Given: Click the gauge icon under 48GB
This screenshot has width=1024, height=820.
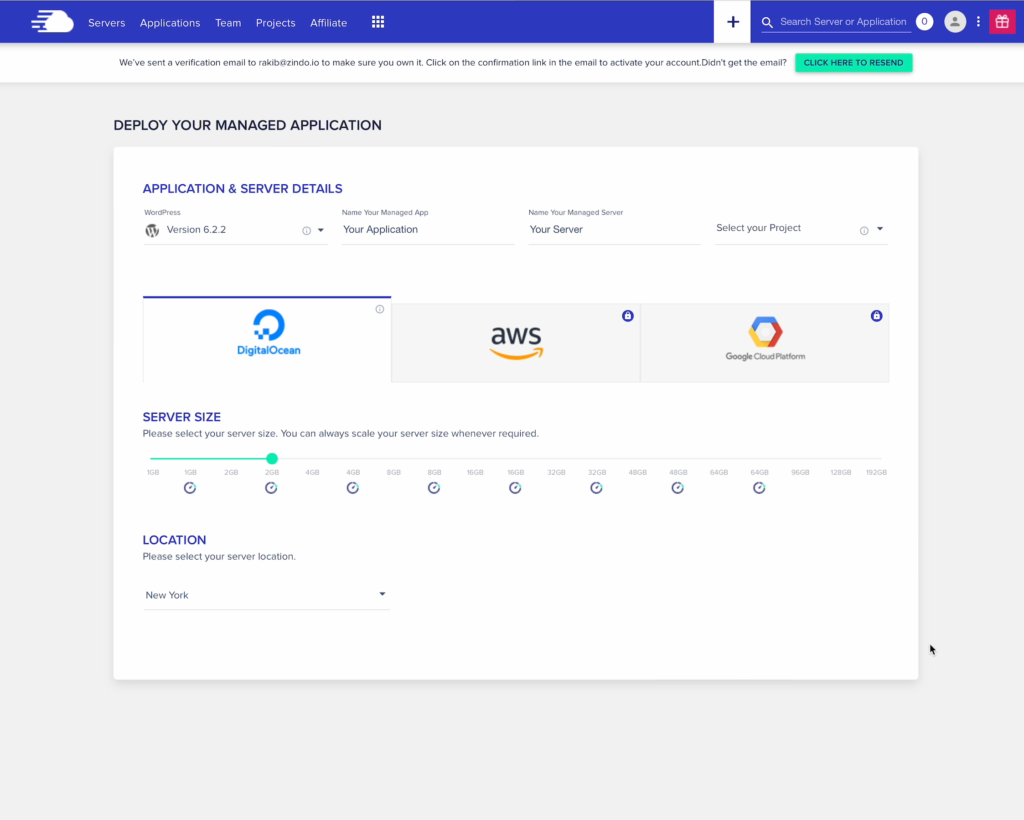Looking at the screenshot, I should [678, 488].
